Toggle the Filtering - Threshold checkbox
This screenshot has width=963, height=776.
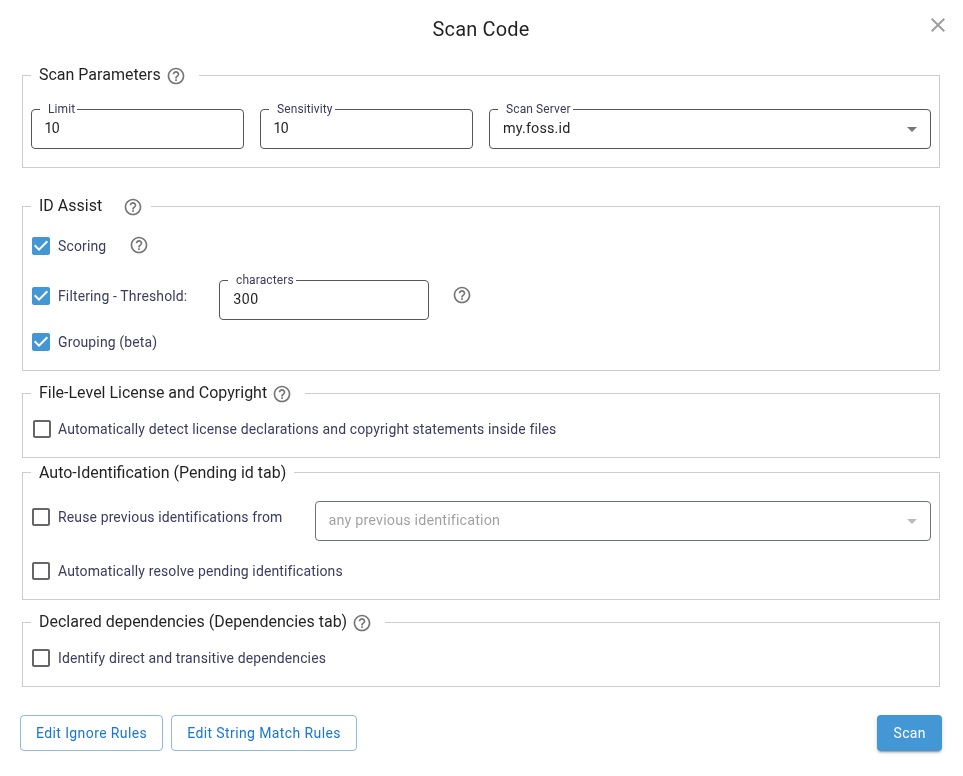[x=41, y=296]
